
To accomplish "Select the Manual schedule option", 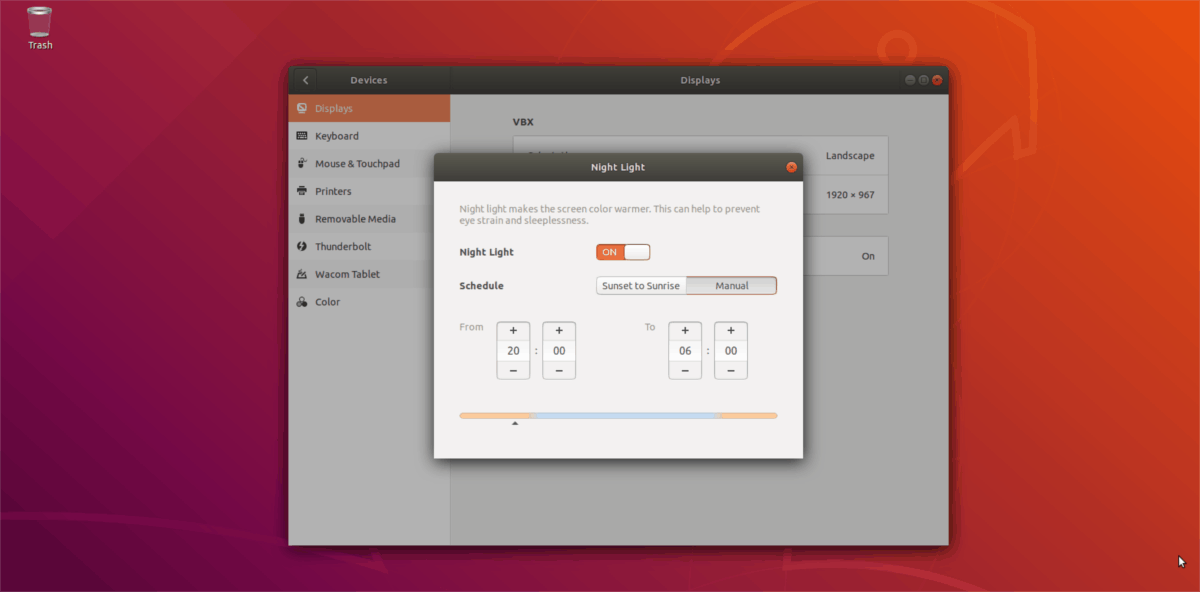I will coord(731,286).
